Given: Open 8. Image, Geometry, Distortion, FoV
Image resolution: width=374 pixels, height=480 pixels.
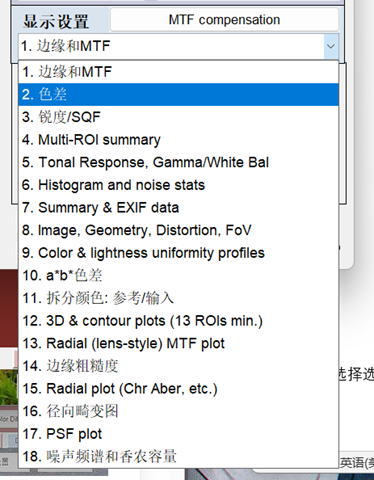Looking at the screenshot, I should pyautogui.click(x=179, y=231).
